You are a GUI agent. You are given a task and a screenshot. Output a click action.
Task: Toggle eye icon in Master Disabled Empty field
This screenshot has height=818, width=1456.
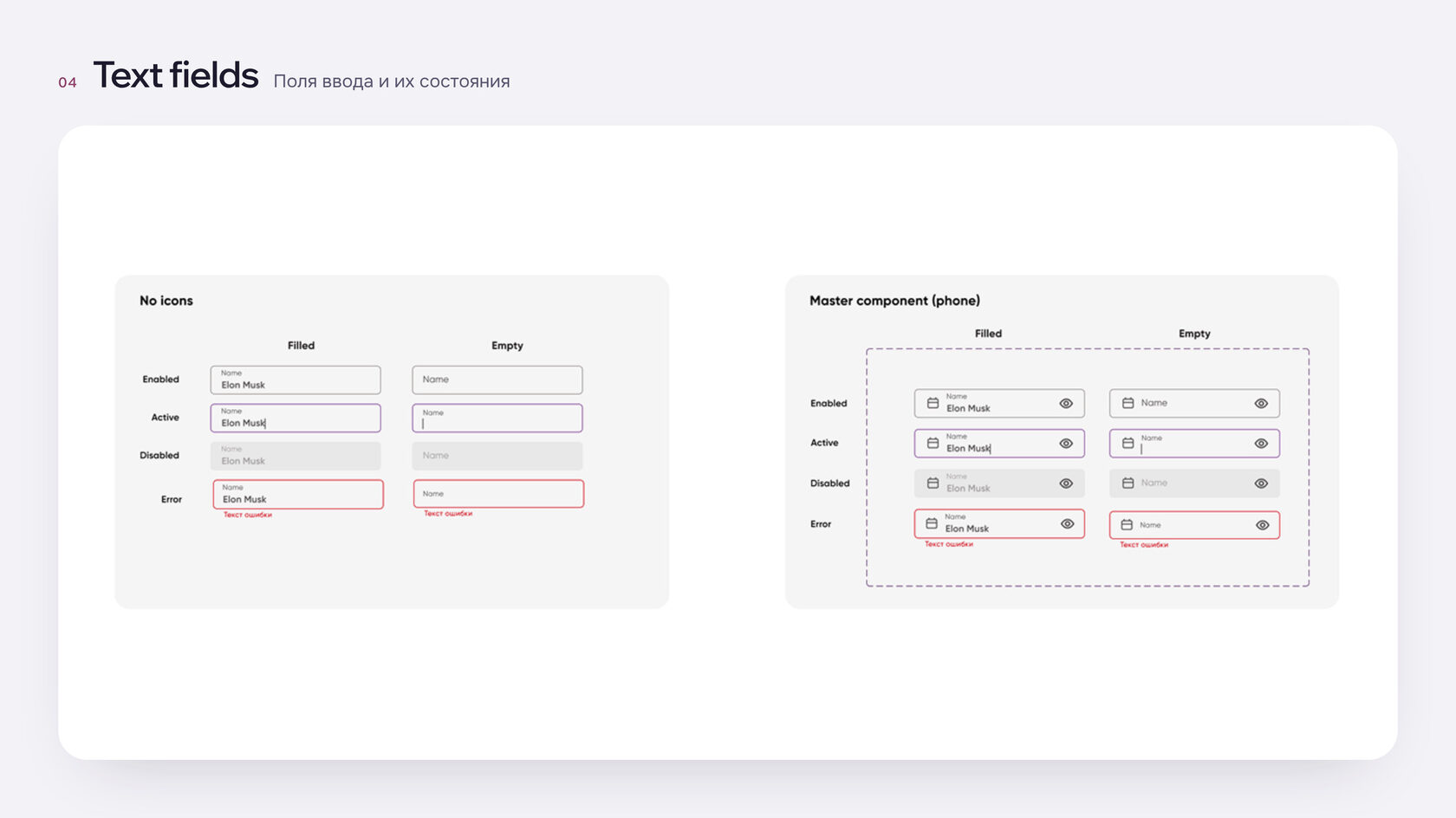[x=1261, y=483]
